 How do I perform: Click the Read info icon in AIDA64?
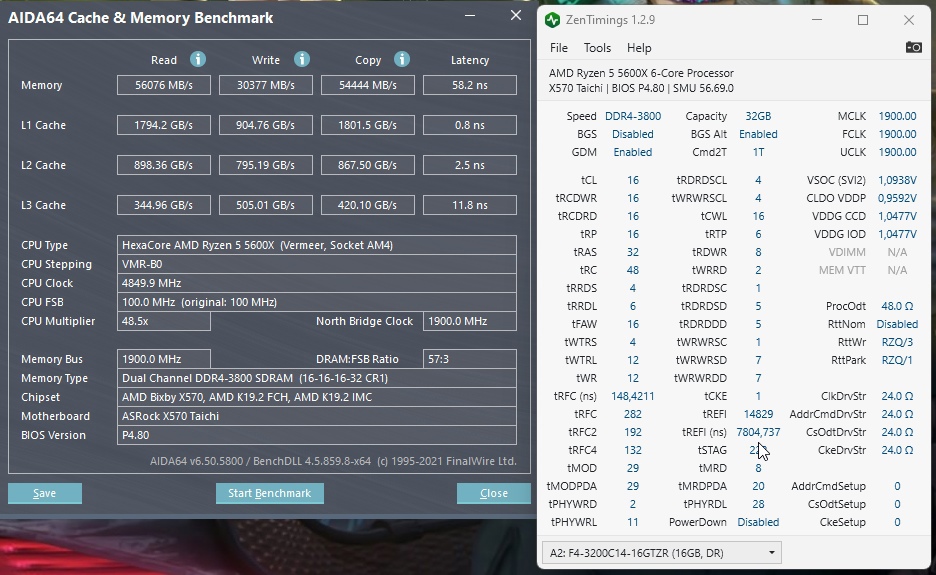pos(198,59)
